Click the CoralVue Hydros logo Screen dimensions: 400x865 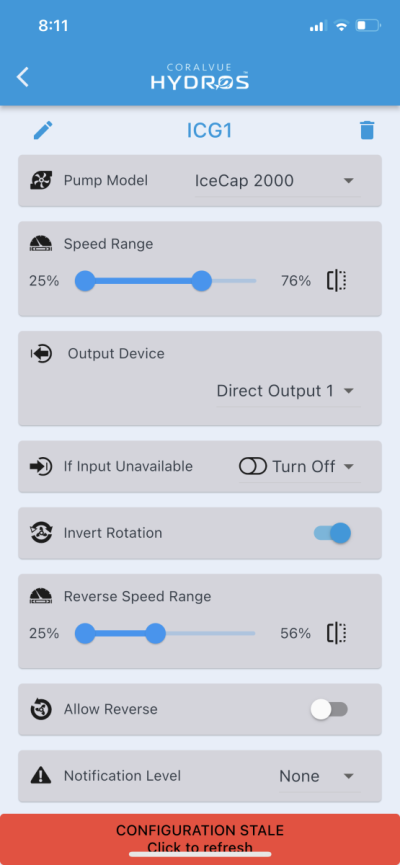[200, 77]
